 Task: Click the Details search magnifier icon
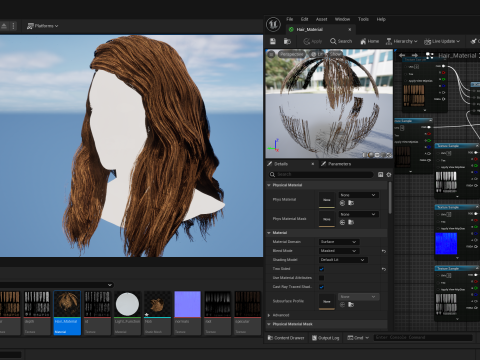(x=272, y=174)
